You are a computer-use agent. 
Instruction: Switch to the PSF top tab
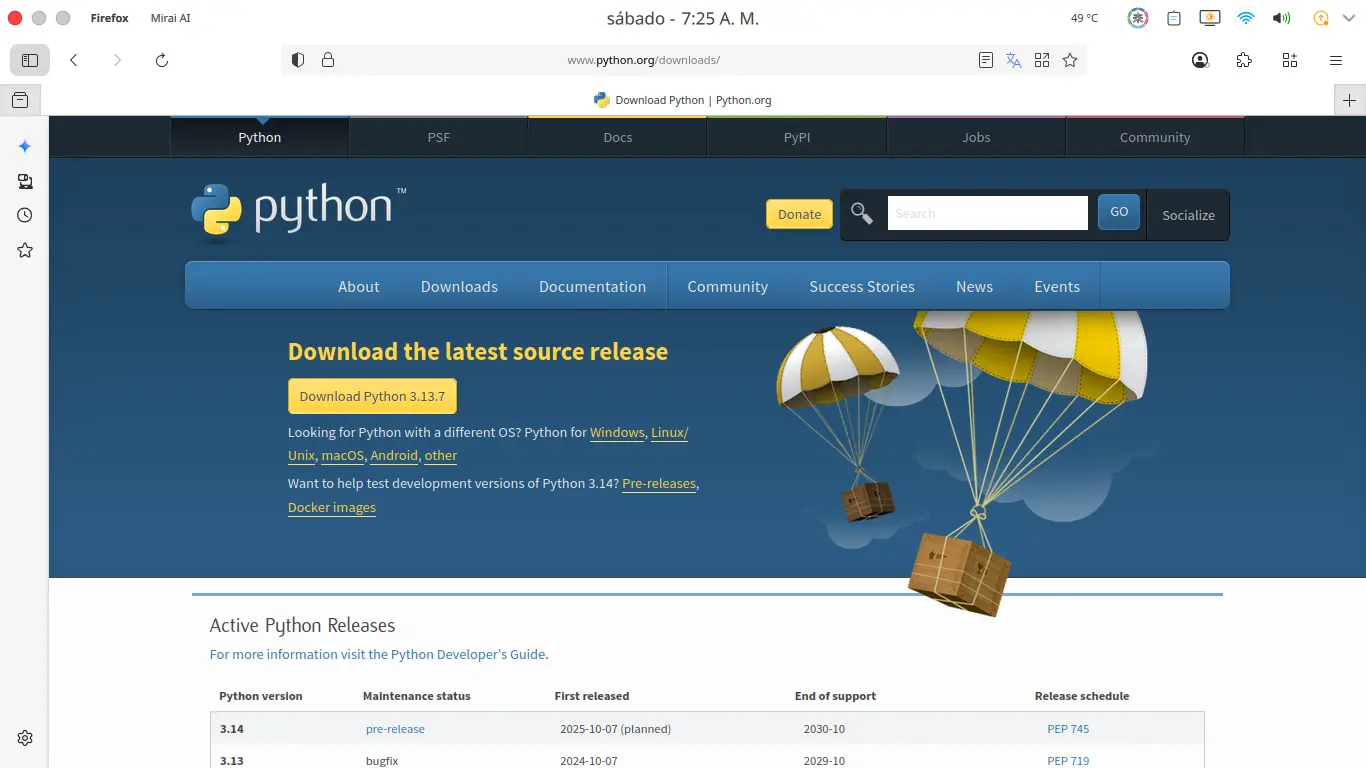click(x=439, y=137)
